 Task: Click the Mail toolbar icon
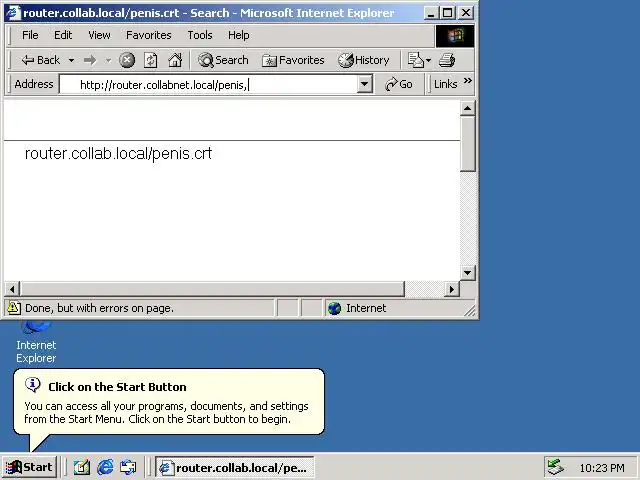[x=416, y=60]
